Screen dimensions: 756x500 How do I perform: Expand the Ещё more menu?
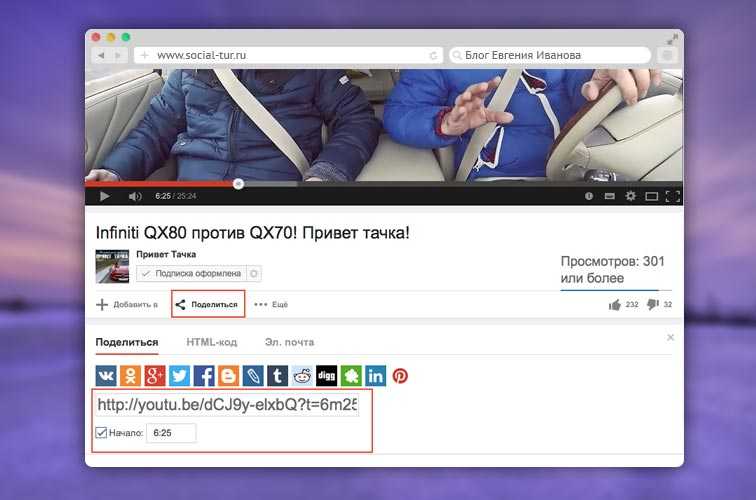[271, 305]
